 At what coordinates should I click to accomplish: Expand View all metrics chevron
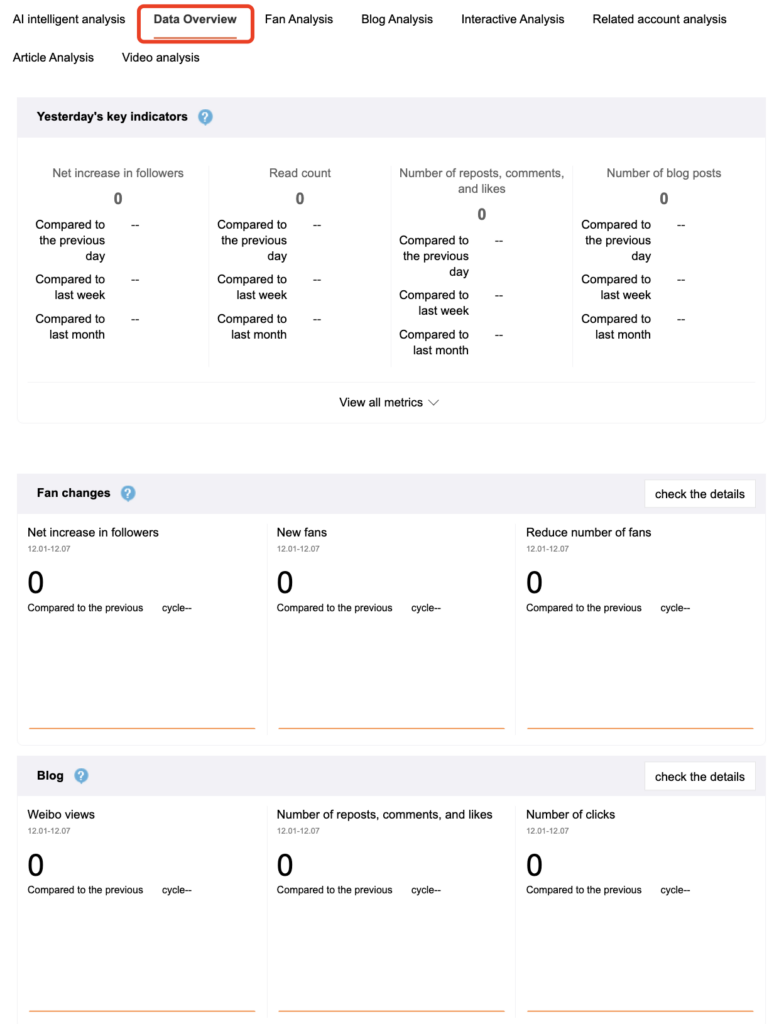pos(434,403)
